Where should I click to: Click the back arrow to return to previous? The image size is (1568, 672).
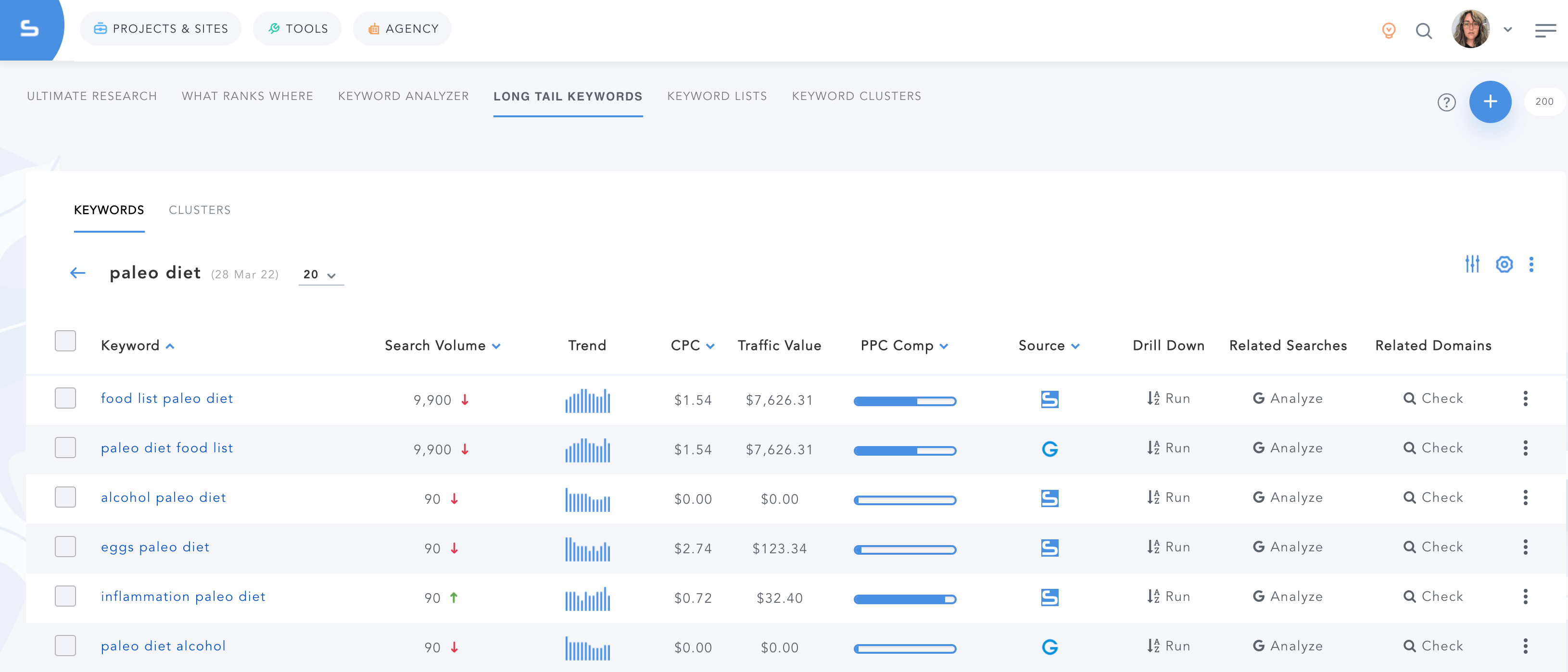pos(79,273)
